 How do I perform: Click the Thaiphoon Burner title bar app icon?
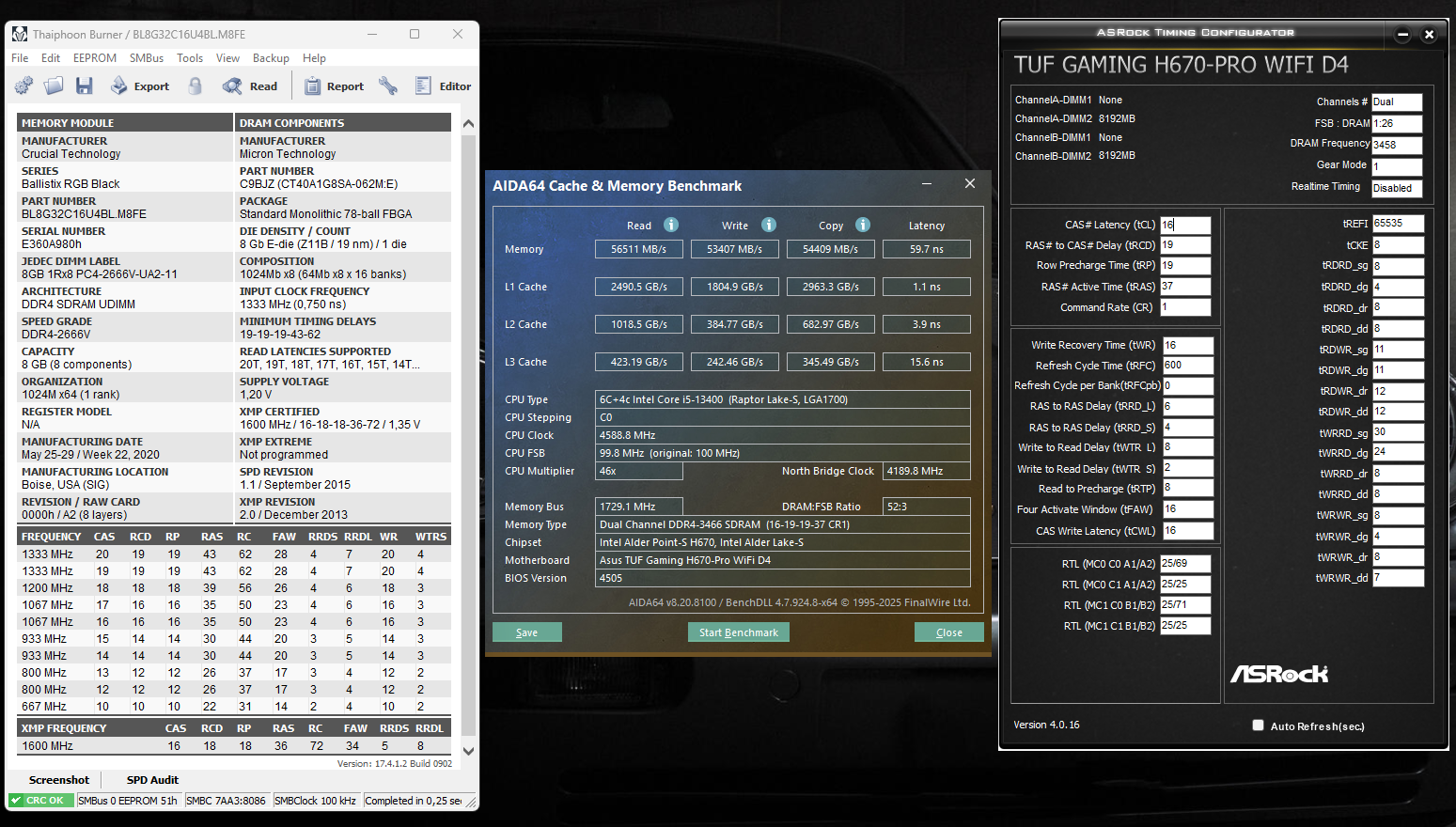pos(20,34)
